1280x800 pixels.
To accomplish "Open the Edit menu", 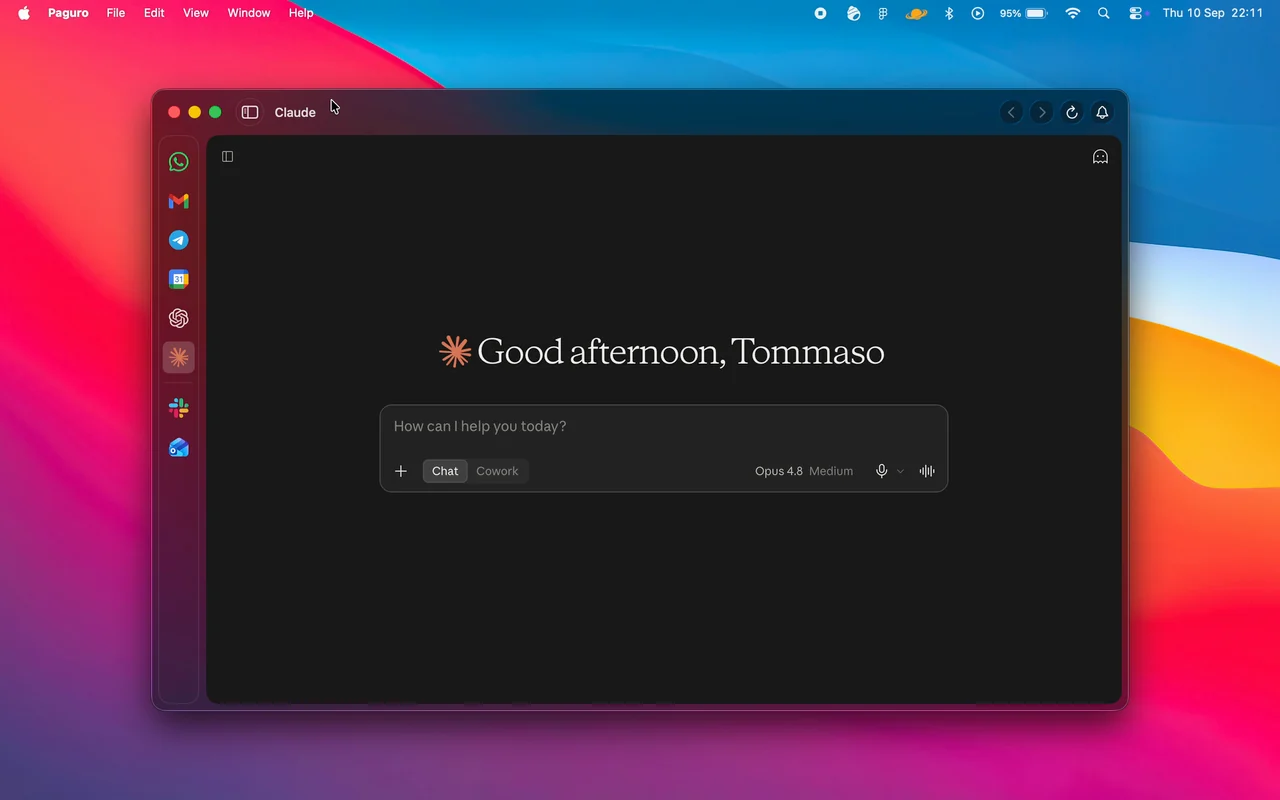I will point(154,13).
